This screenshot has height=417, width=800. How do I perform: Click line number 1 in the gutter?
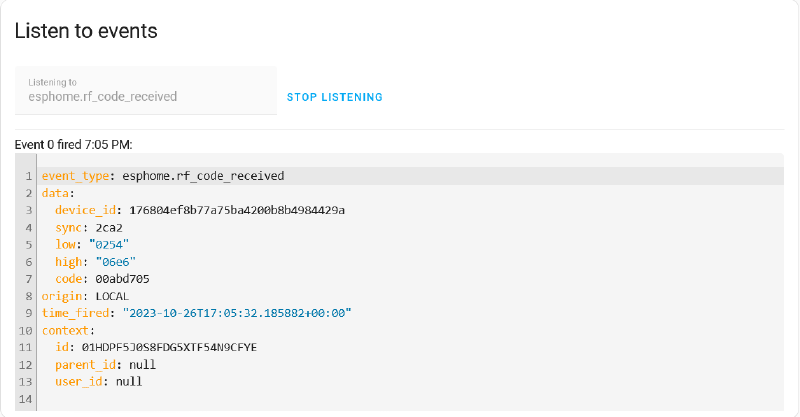[29, 176]
